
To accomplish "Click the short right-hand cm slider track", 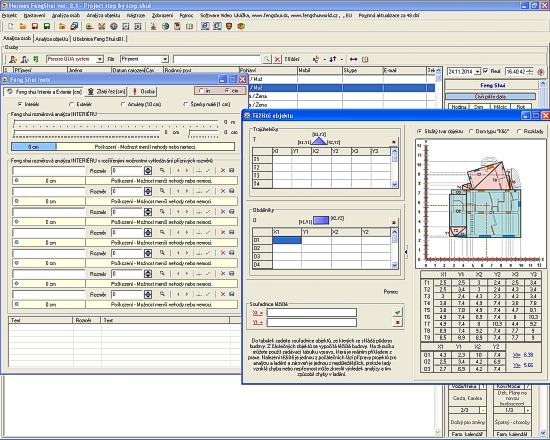I will tap(204, 132).
